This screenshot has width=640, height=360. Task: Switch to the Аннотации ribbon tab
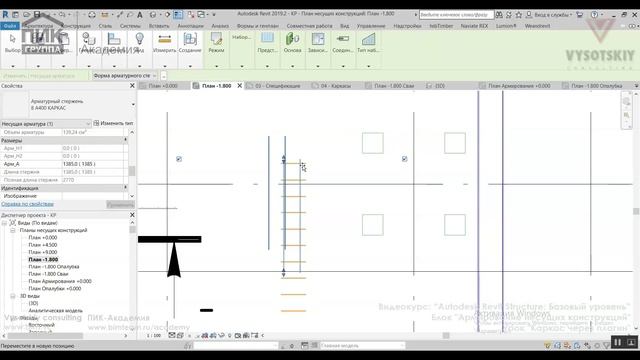tap(190, 26)
